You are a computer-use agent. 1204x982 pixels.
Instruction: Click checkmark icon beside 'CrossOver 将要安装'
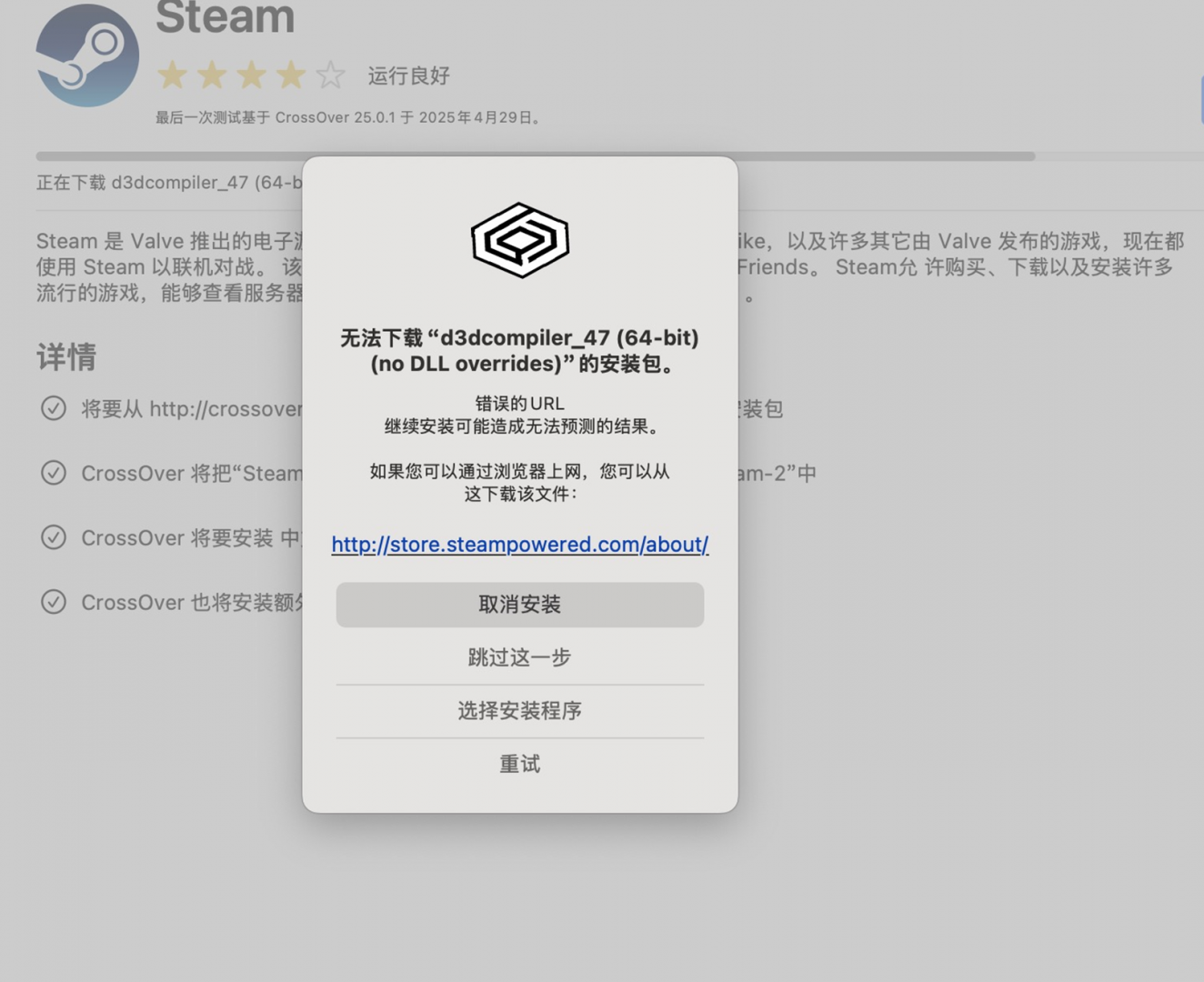pos(54,537)
